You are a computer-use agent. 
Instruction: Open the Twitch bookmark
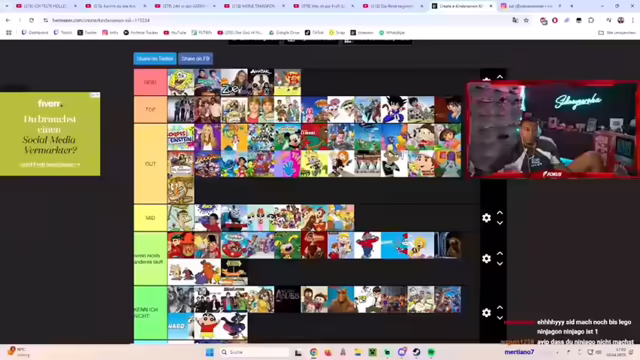[x=63, y=32]
